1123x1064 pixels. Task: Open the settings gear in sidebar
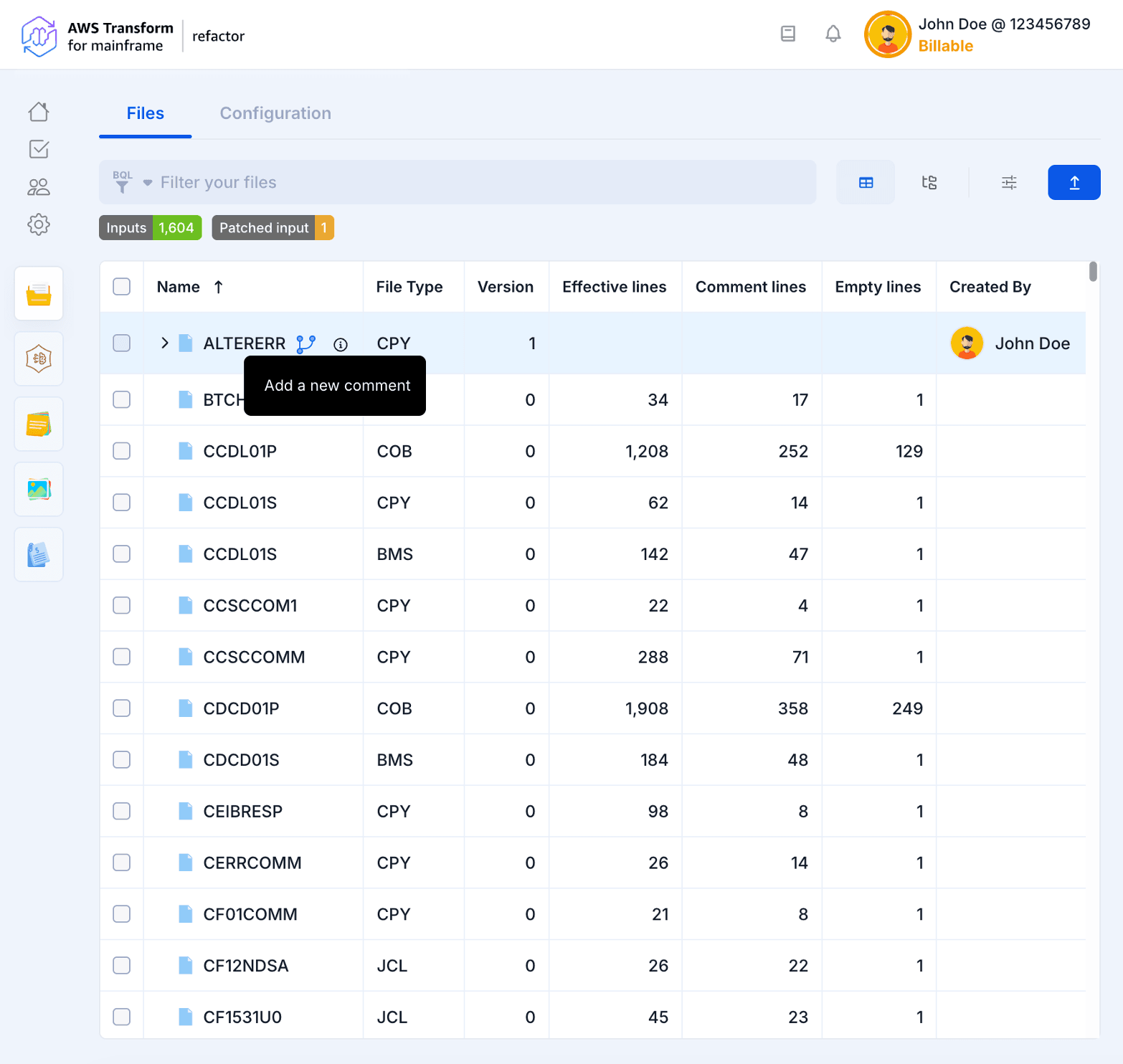39,224
